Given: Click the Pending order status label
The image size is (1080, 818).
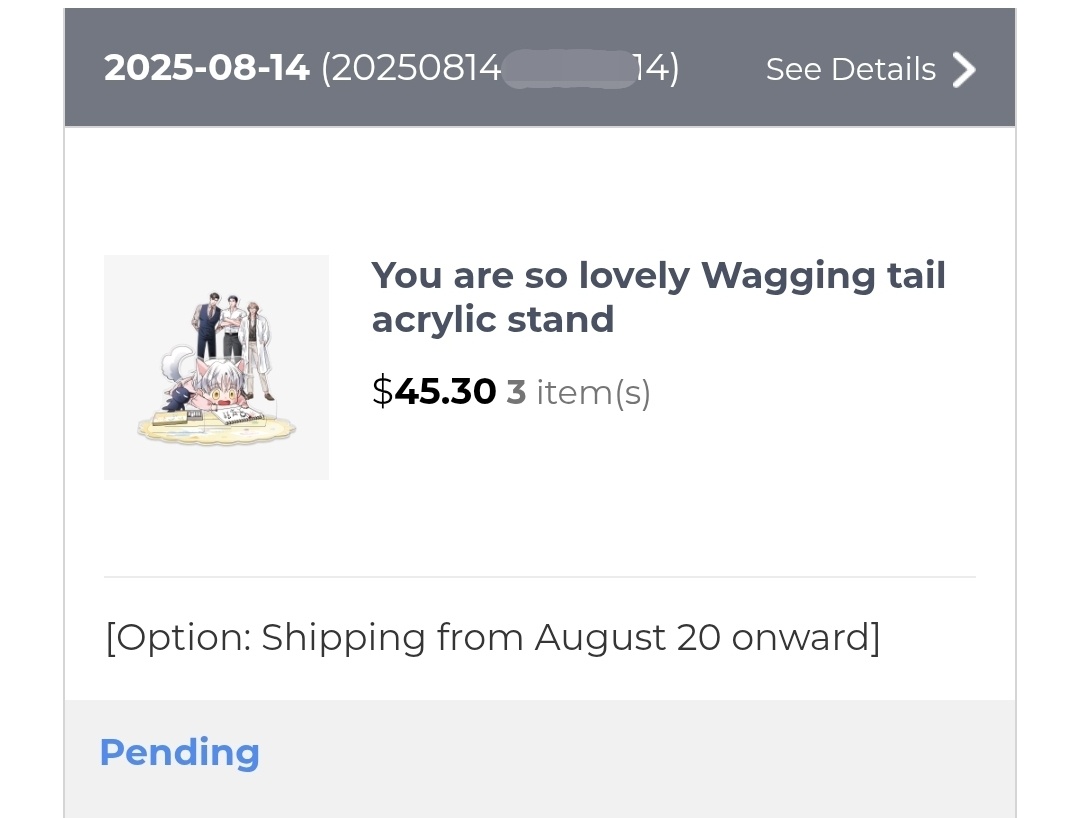Looking at the screenshot, I should click(180, 752).
